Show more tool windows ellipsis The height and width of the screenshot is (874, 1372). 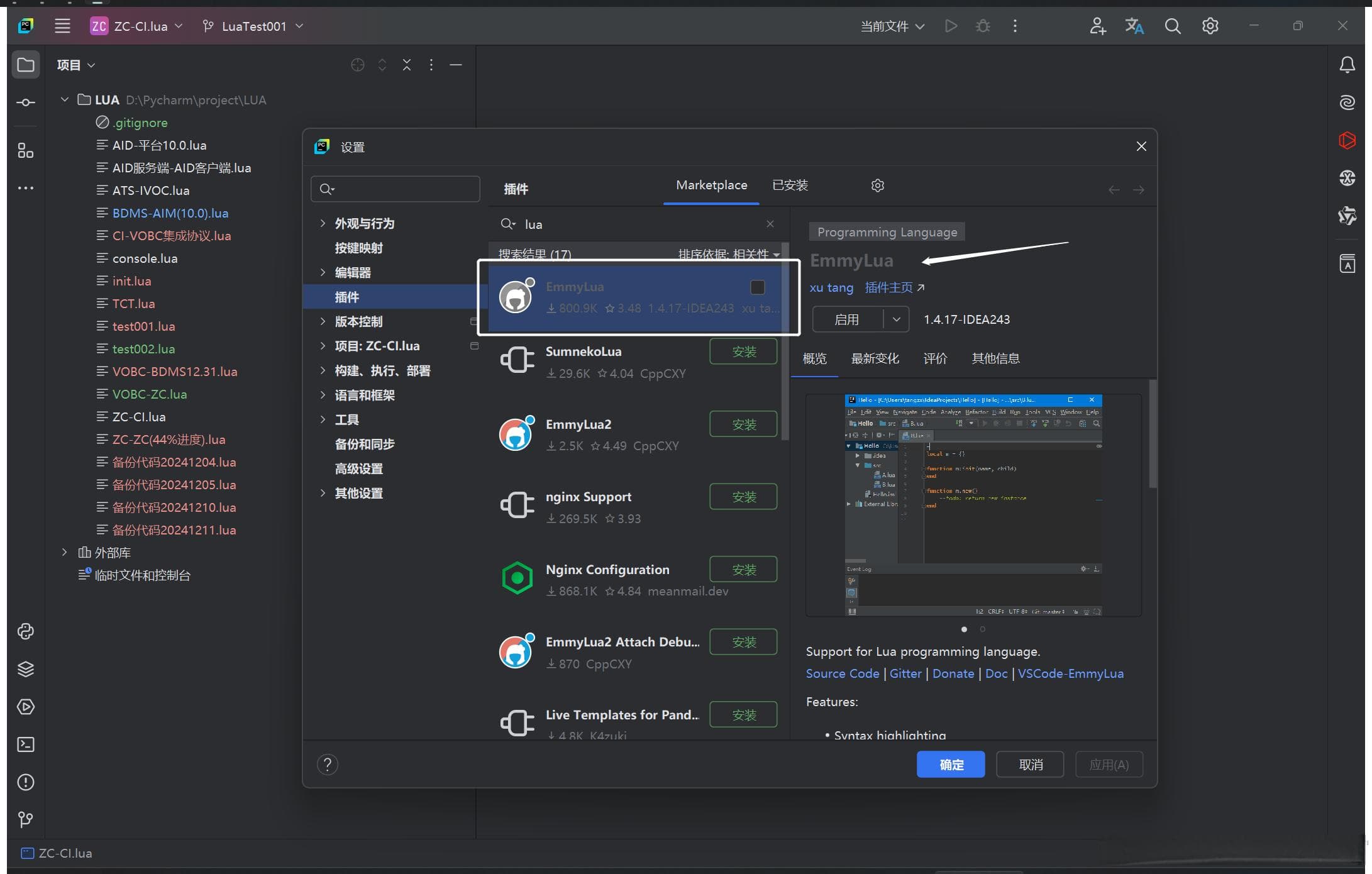pos(26,188)
